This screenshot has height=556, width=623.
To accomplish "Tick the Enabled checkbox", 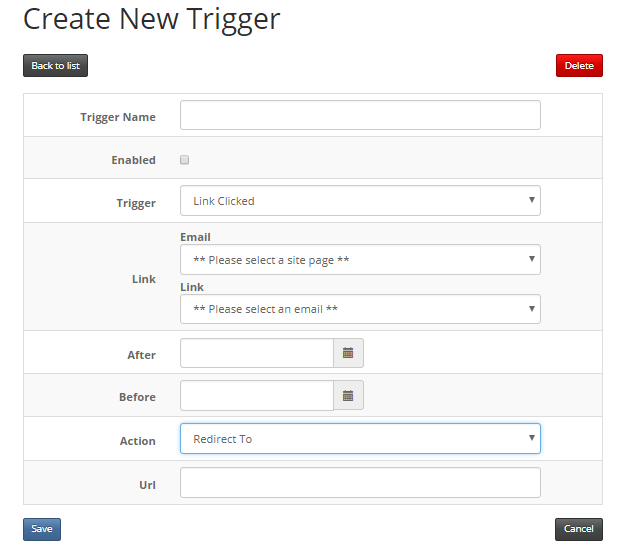I will pos(184,160).
